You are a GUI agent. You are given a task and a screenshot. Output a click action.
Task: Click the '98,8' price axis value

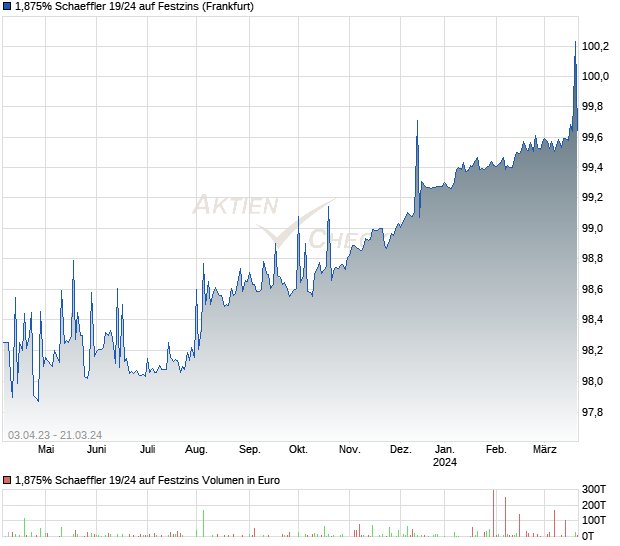click(x=592, y=258)
